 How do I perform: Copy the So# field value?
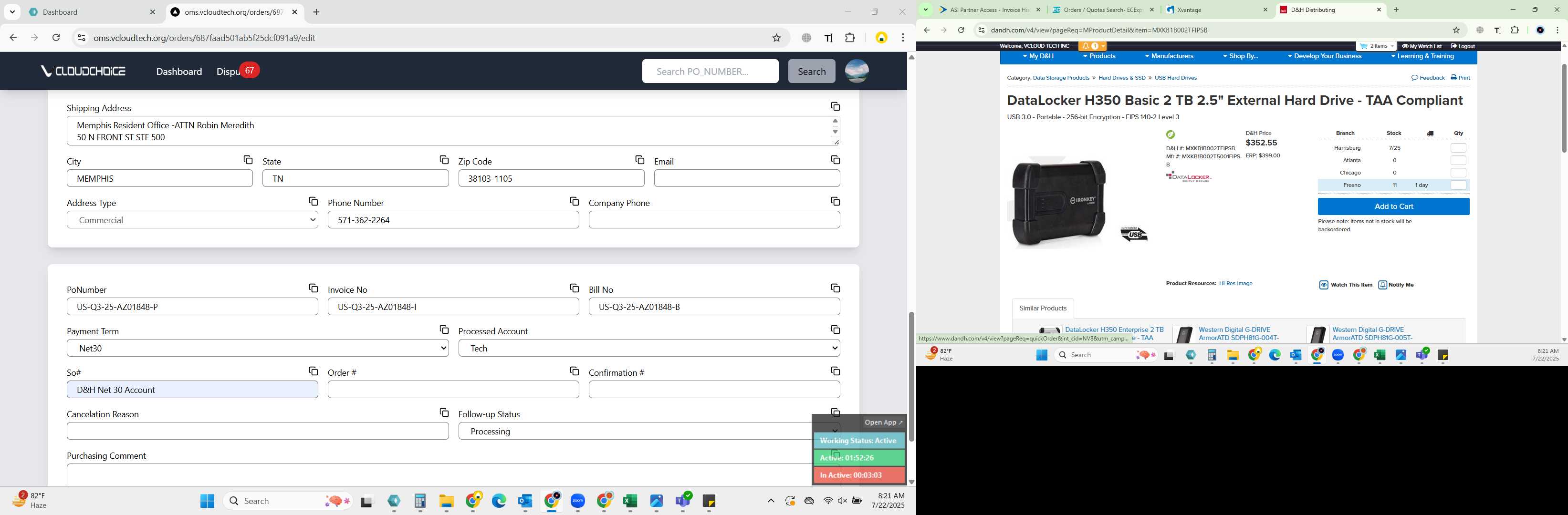(313, 371)
